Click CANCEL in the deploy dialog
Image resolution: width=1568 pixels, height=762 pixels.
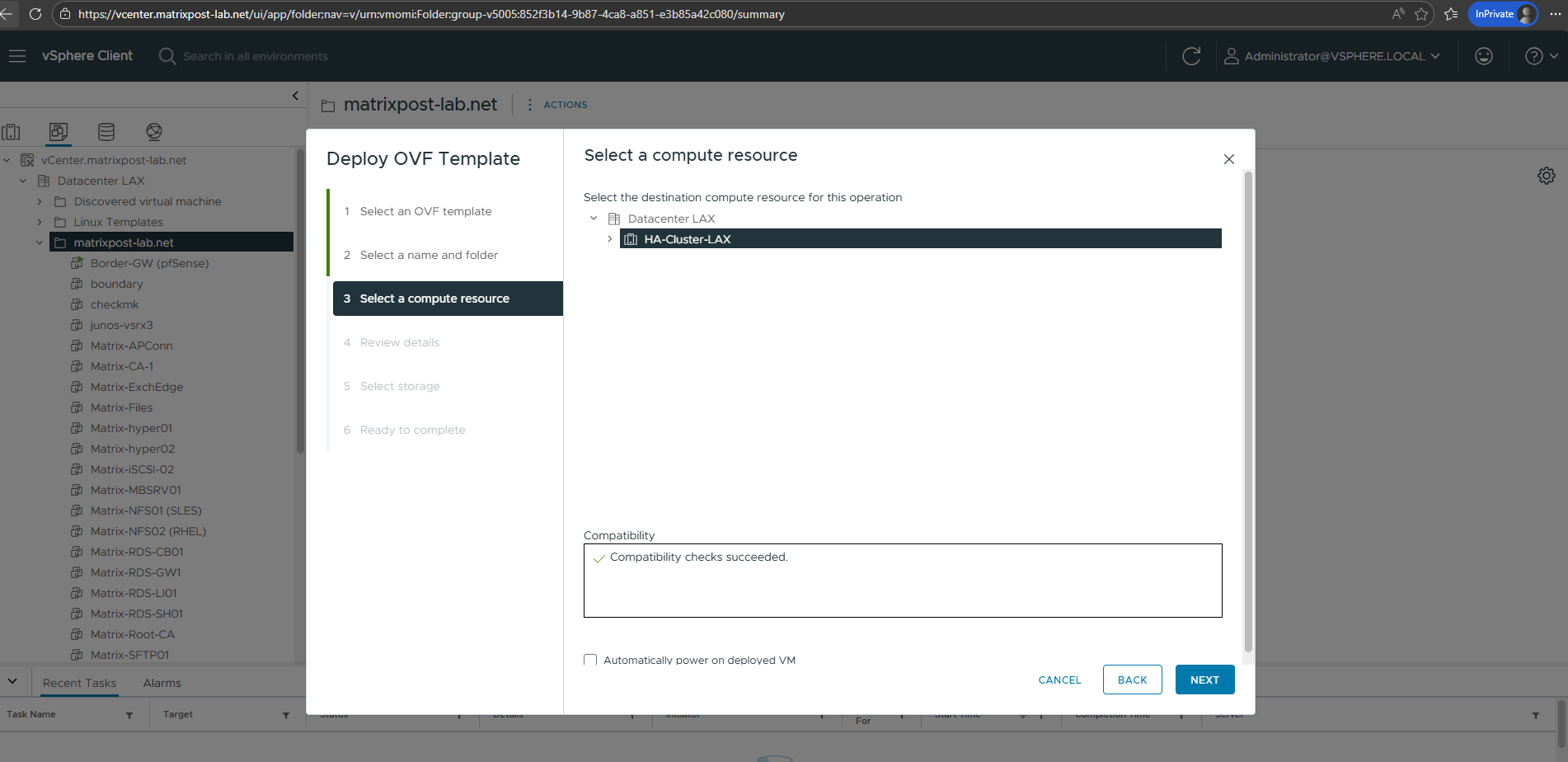(1059, 680)
